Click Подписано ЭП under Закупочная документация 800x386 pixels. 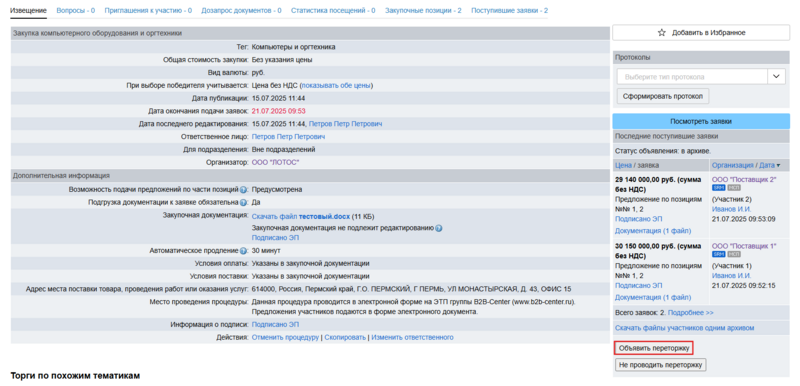276,238
